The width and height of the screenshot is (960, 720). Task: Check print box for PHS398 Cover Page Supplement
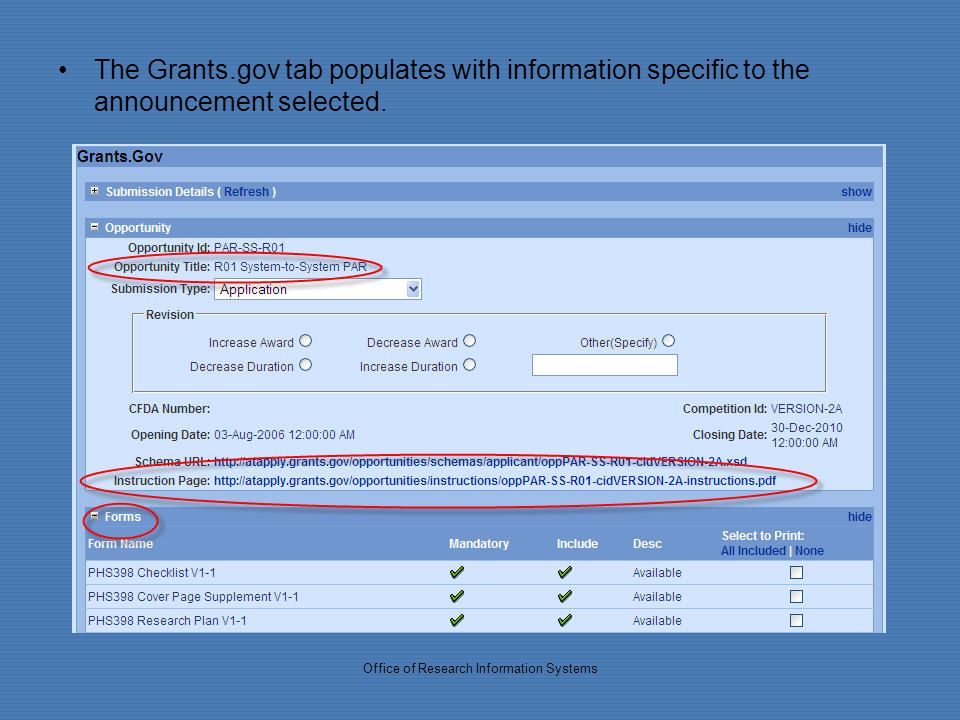(797, 596)
